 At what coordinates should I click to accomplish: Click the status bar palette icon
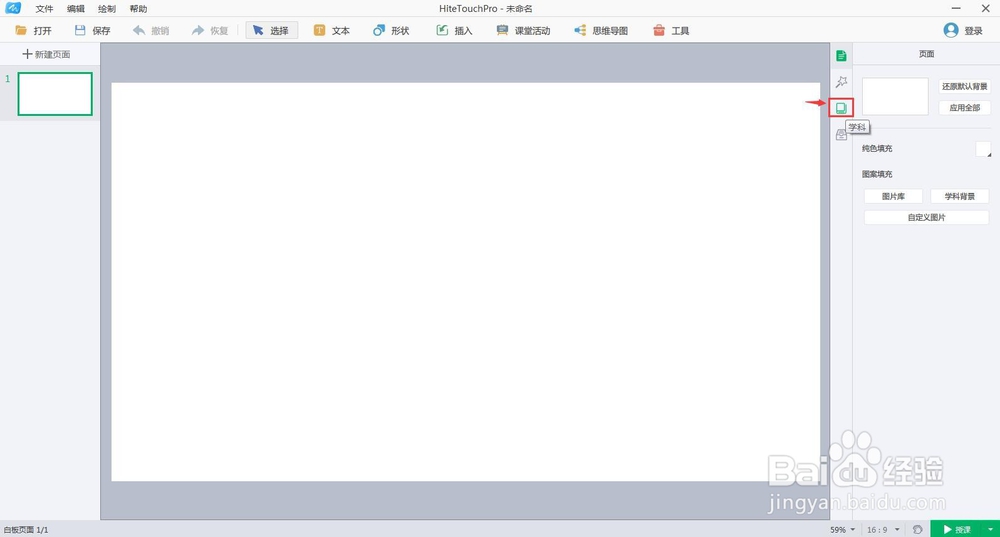coord(917,529)
